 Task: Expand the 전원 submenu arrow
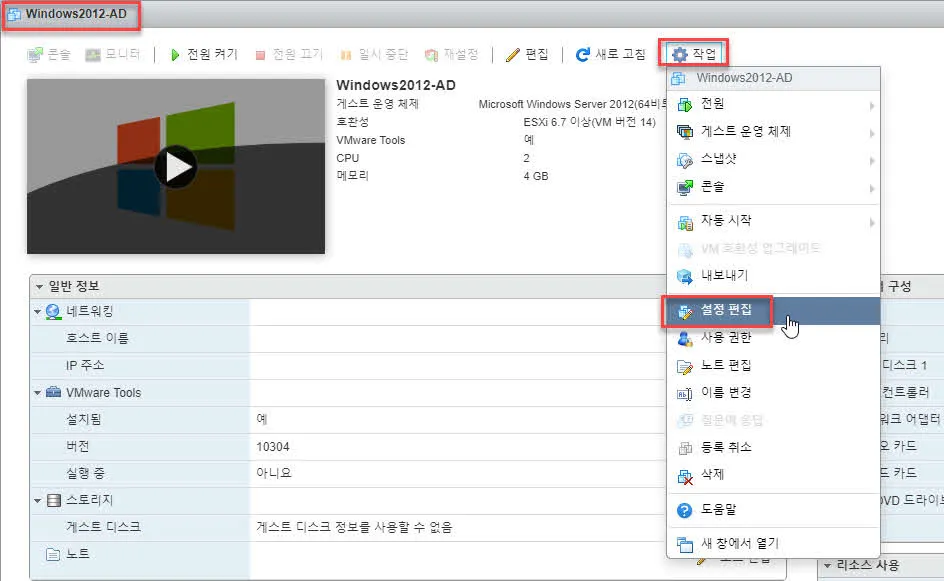(x=871, y=106)
